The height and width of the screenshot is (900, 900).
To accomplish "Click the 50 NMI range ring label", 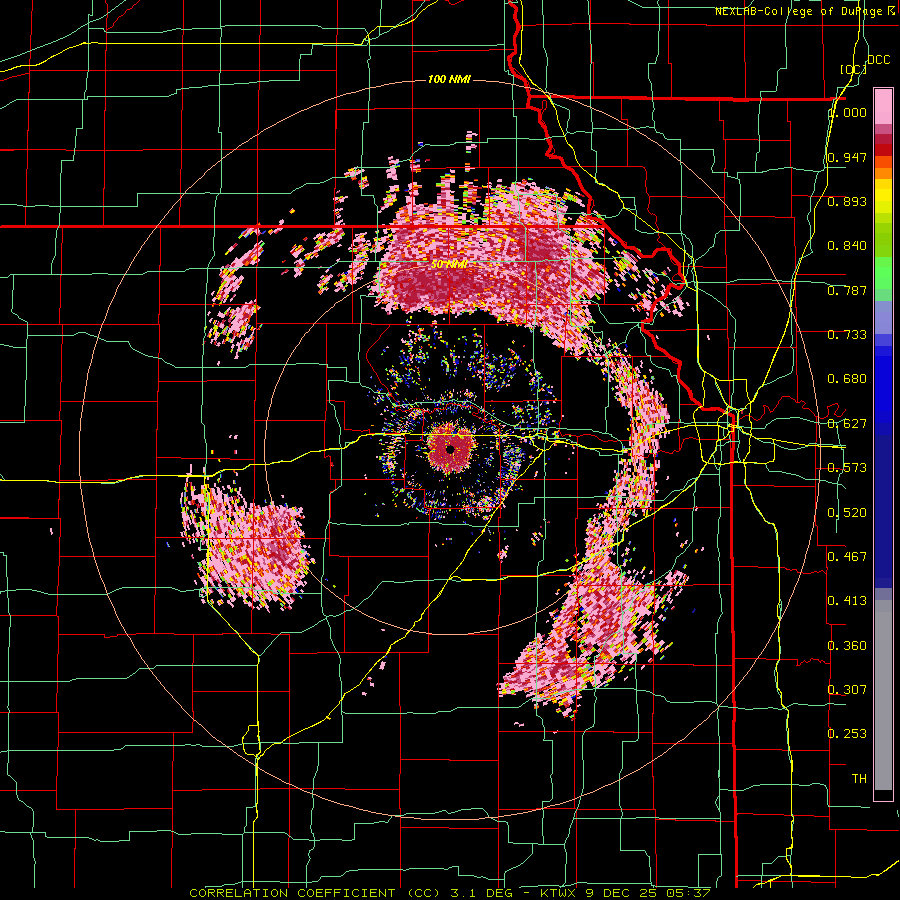I will [449, 265].
